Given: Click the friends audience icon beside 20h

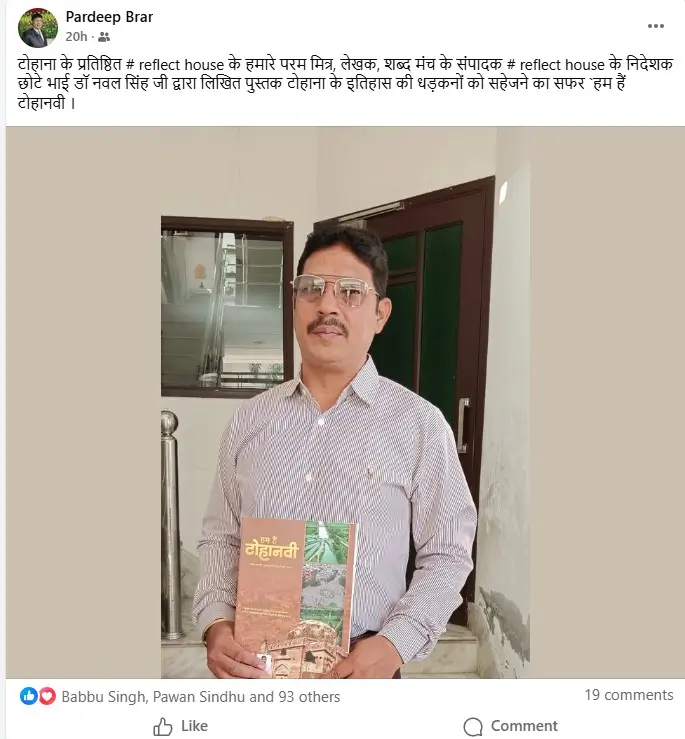Looking at the screenshot, I should pos(104,37).
